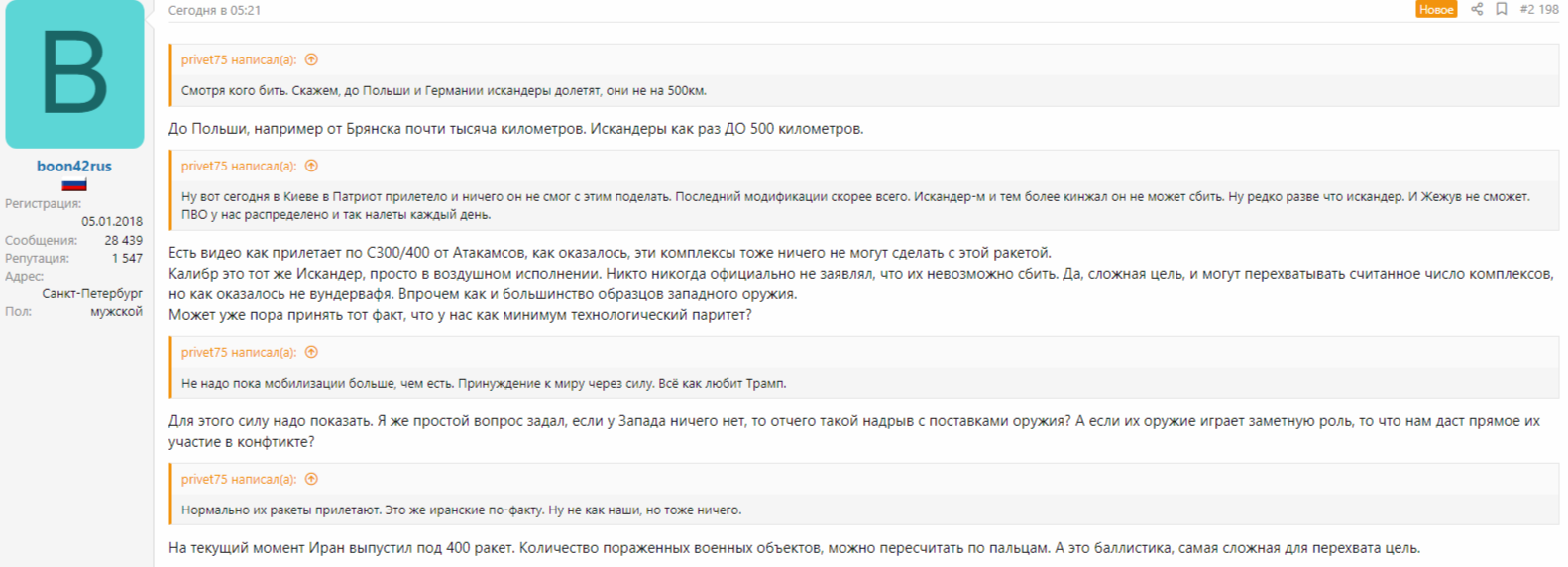Jump to quoted post about иранские ракеты via arrow icon
This screenshot has width=1568, height=567.
(311, 479)
